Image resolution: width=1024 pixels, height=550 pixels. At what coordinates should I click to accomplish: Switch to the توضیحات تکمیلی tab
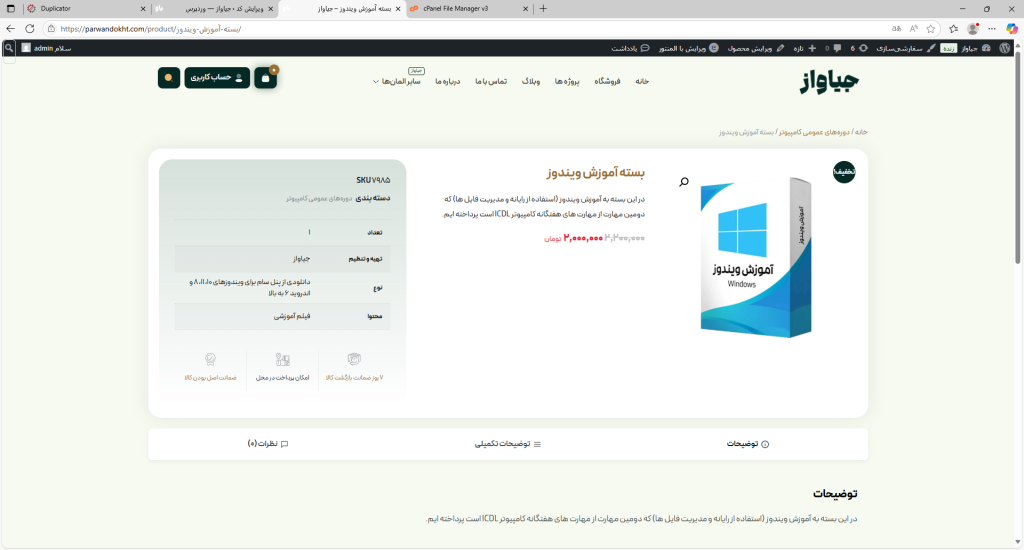(508, 443)
